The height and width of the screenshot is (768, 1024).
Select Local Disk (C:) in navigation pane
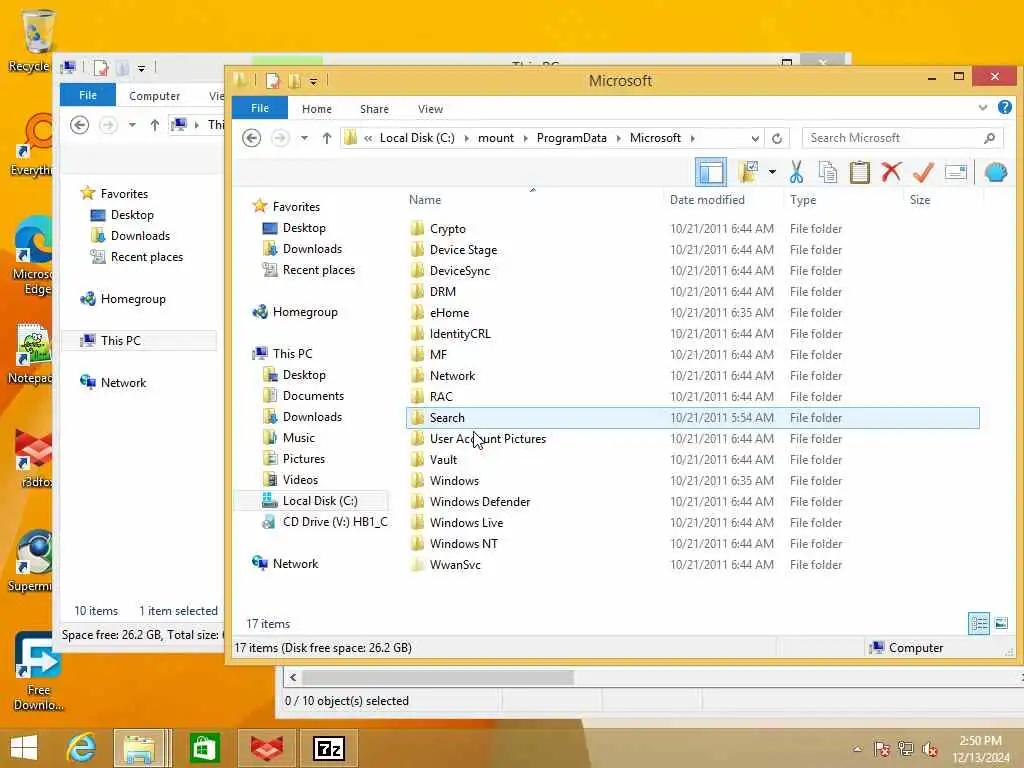(310, 501)
